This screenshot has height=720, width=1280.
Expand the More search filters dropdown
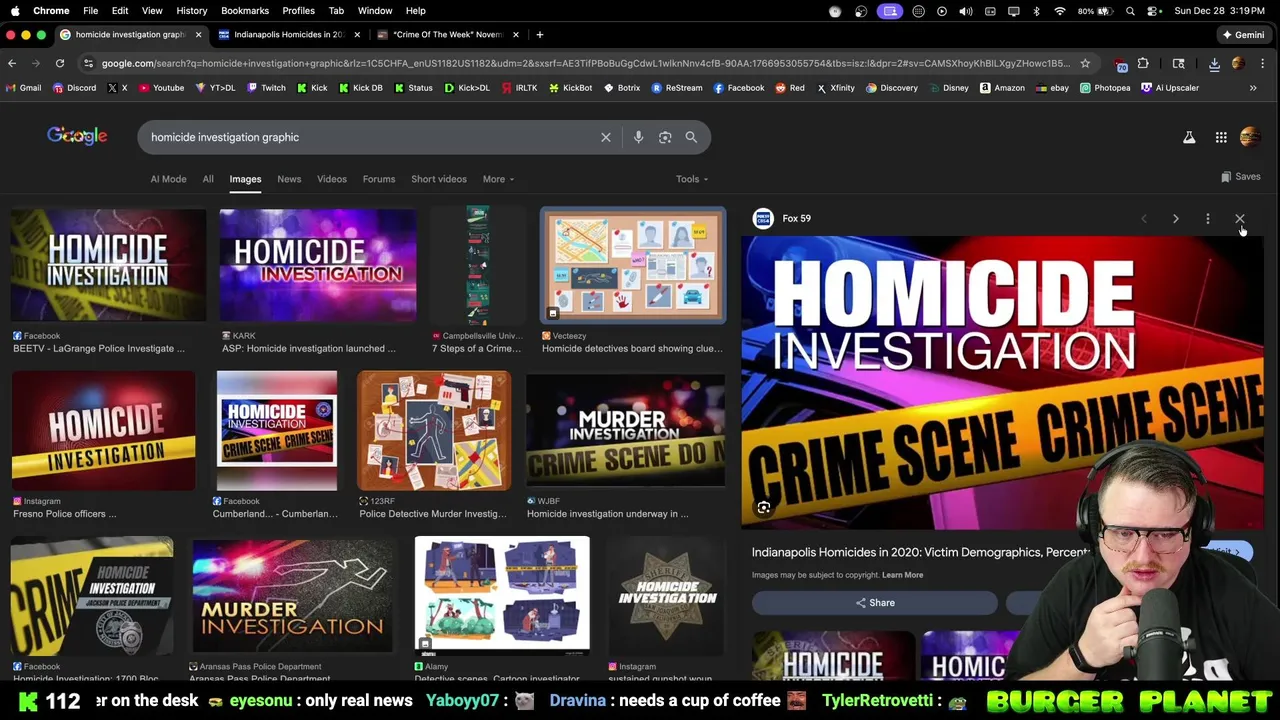point(498,179)
